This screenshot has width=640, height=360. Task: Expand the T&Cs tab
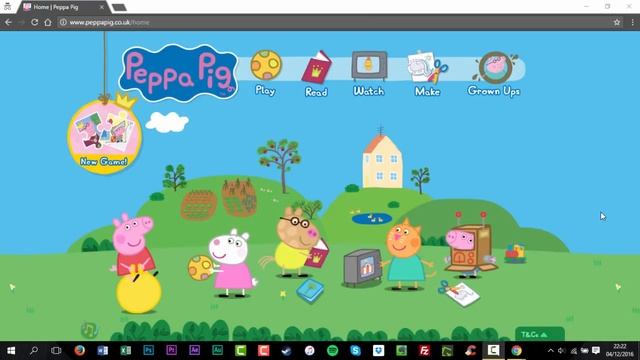point(540,334)
